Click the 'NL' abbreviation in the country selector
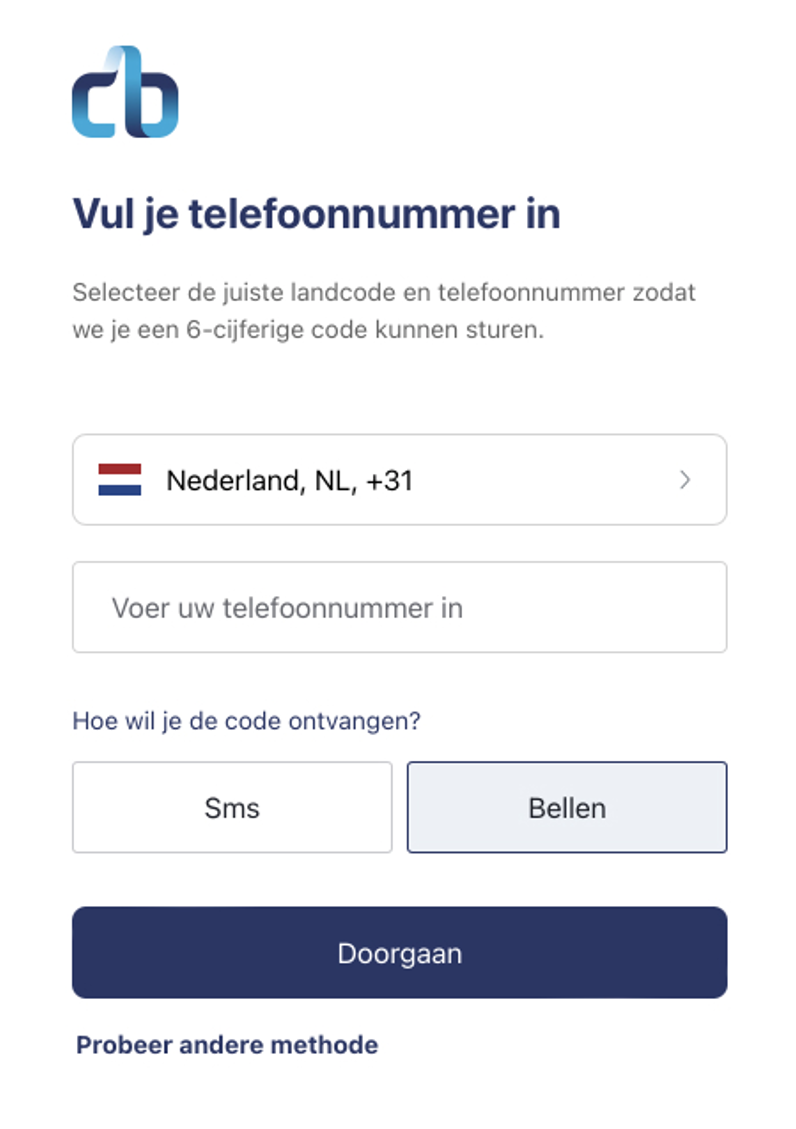Viewport: 796px width, 1129px height. pyautogui.click(x=335, y=480)
